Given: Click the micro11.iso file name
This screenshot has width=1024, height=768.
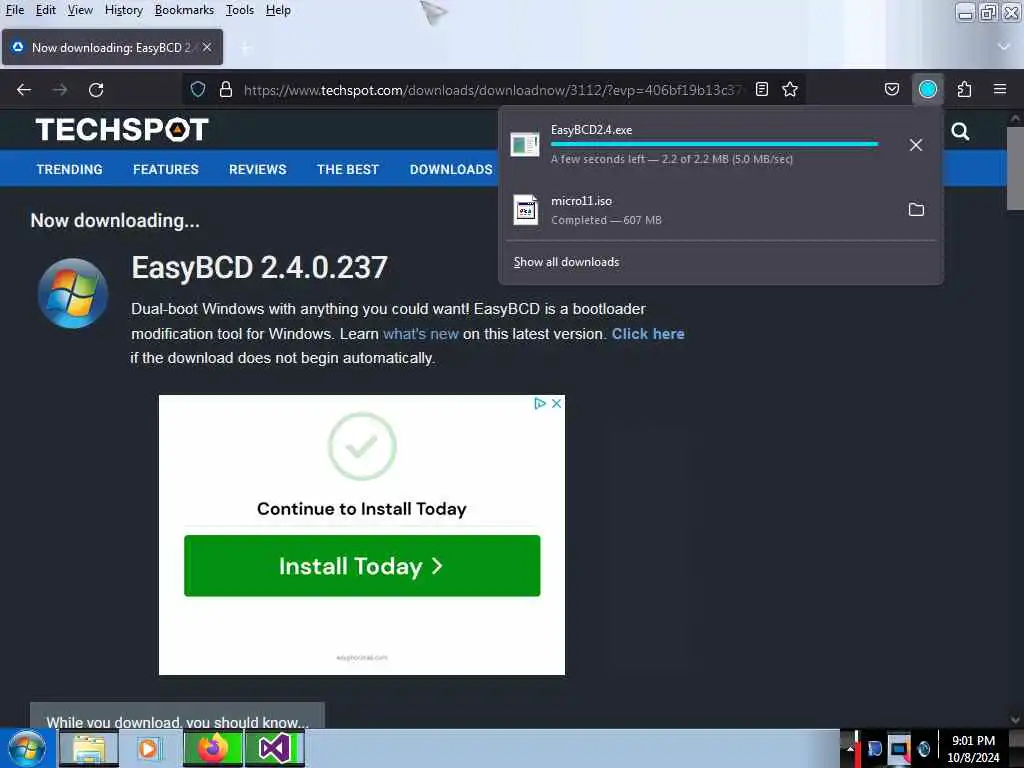Looking at the screenshot, I should coord(581,200).
